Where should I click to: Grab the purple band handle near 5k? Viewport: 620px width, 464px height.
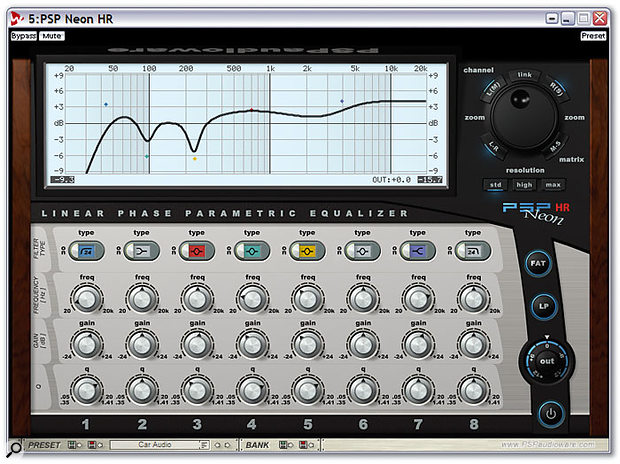342,101
